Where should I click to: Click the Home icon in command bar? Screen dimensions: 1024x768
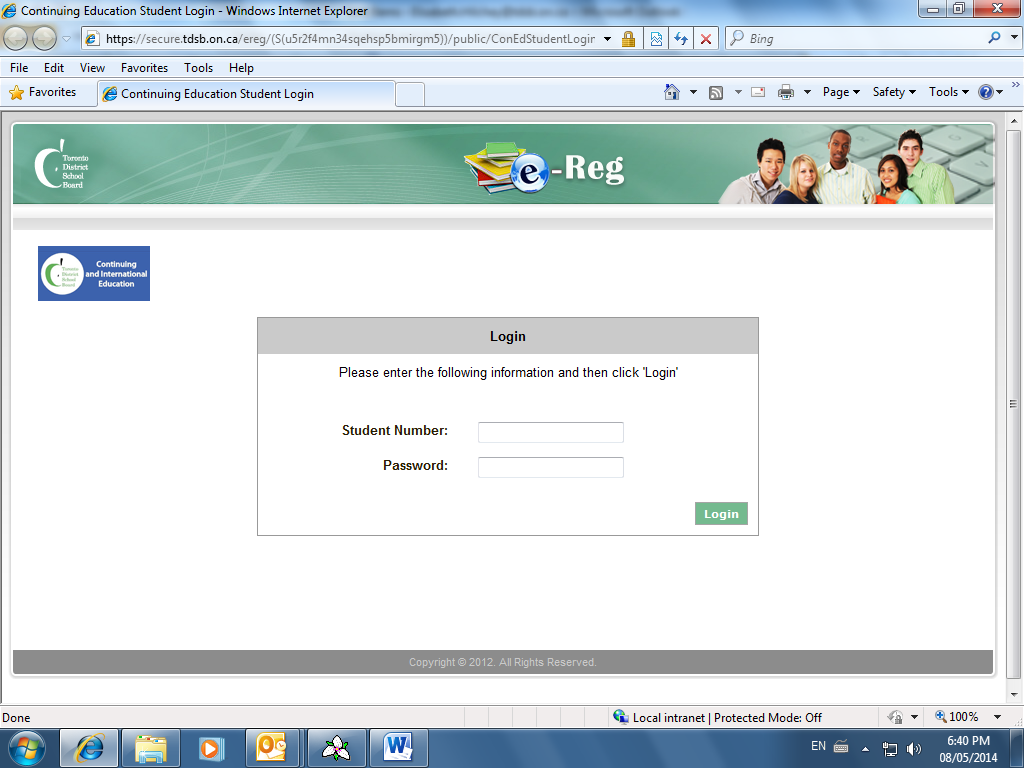pos(672,92)
